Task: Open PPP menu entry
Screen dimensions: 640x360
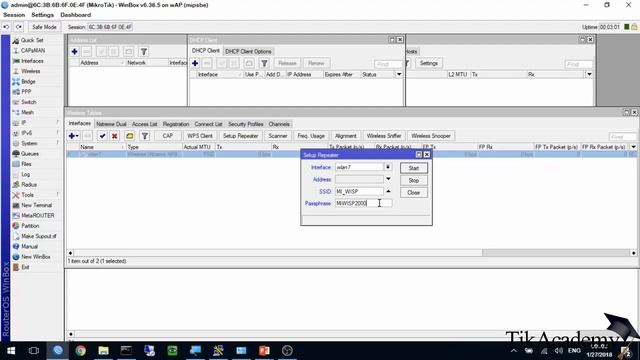Action: tap(26, 92)
